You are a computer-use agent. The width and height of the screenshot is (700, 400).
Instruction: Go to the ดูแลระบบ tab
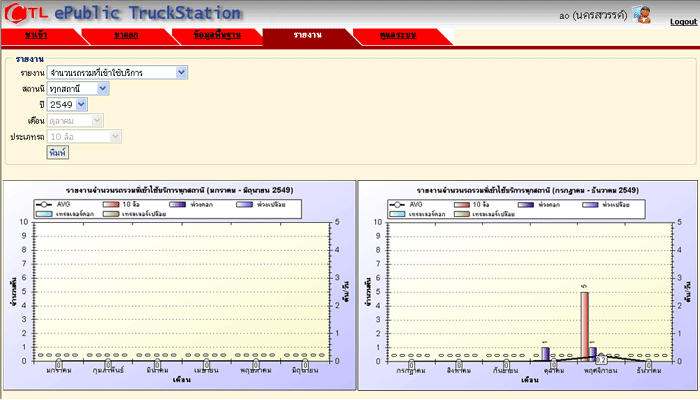398,35
